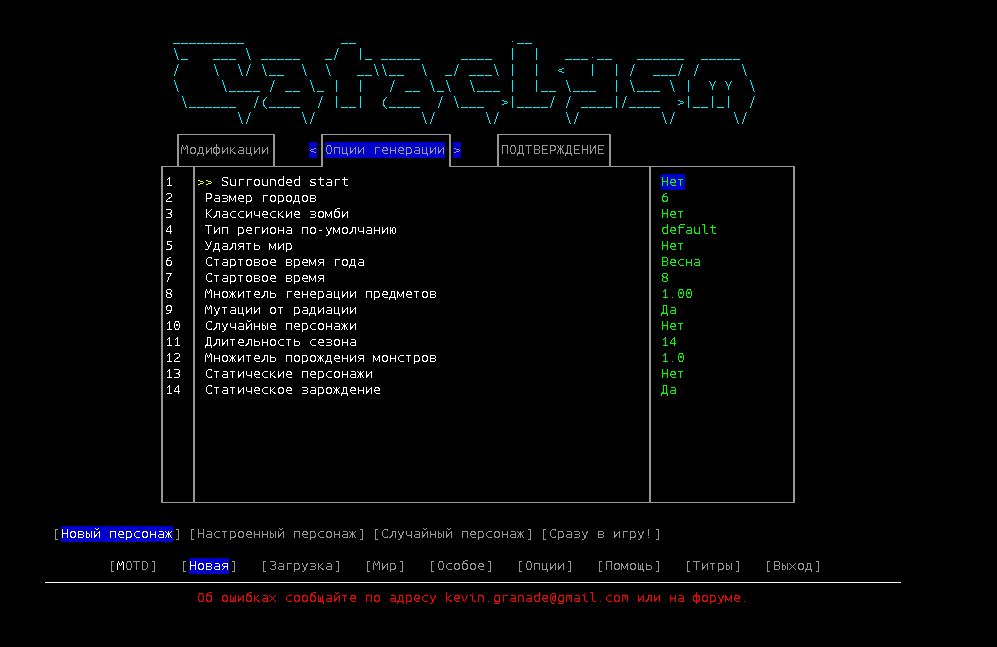Select the Статические персонажи option
Viewport: 997px width, 647px height.
pos(289,374)
